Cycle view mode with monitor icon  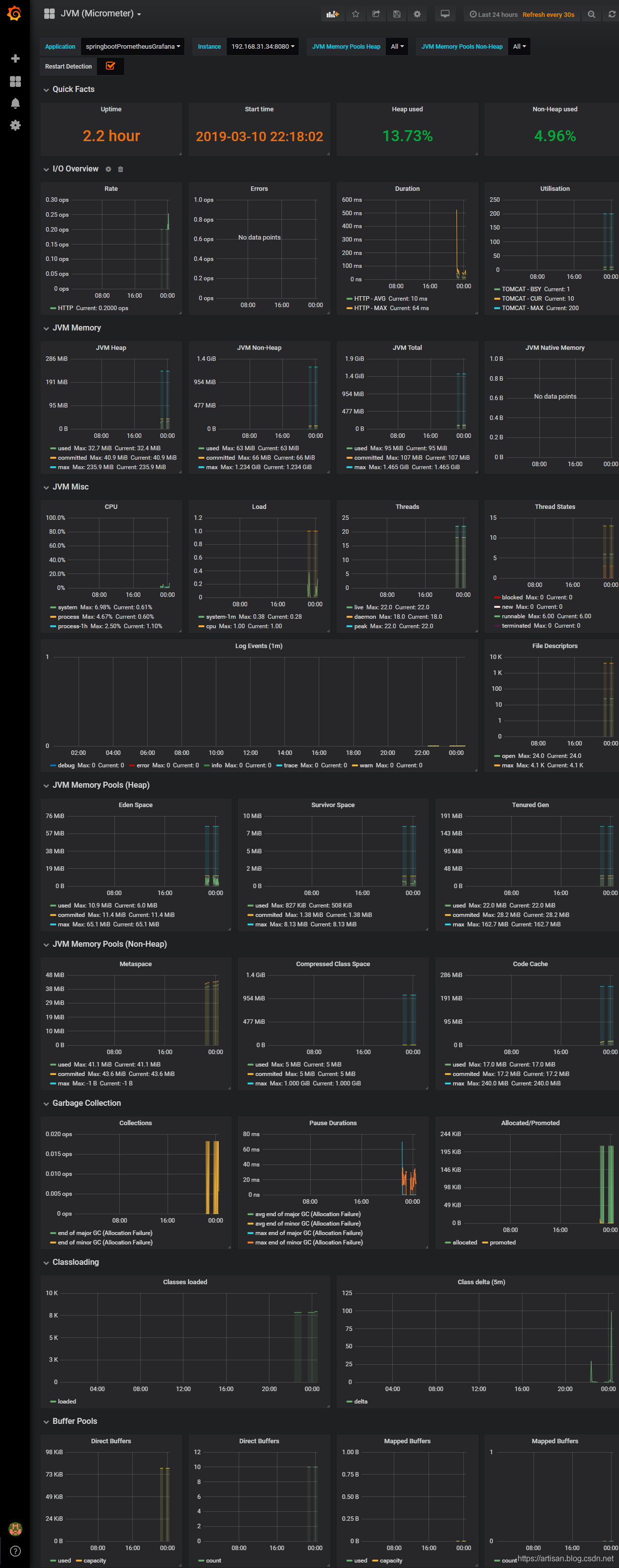pos(445,14)
